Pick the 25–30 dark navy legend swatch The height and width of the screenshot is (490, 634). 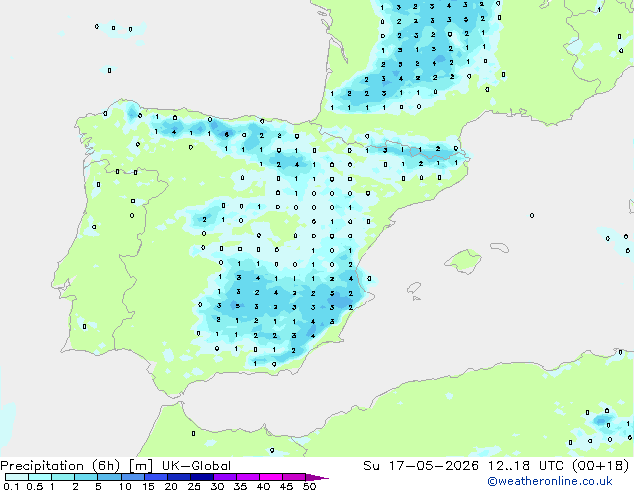click(x=202, y=477)
